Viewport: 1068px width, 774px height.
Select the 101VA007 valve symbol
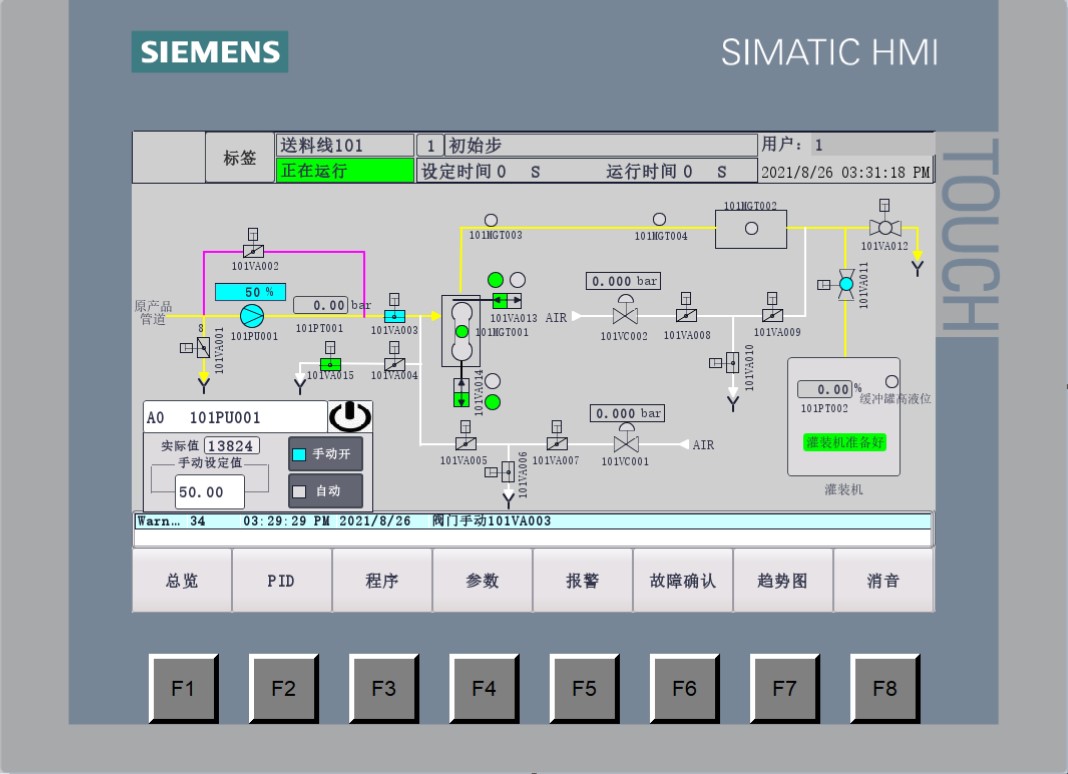[x=556, y=444]
